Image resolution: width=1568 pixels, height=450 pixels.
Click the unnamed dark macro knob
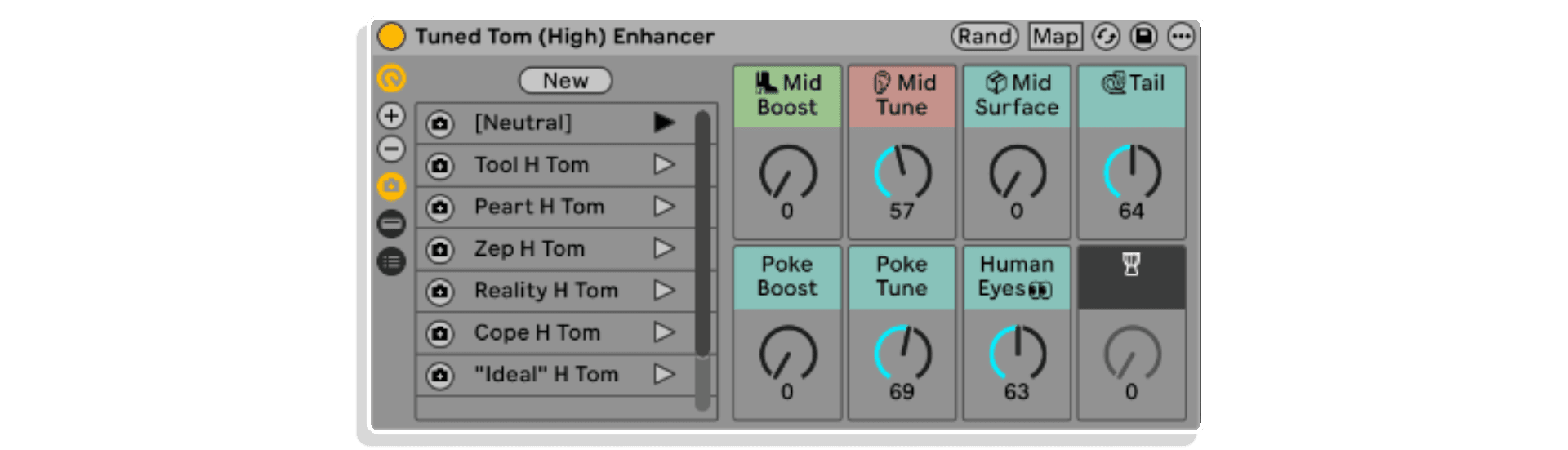coord(1132,353)
